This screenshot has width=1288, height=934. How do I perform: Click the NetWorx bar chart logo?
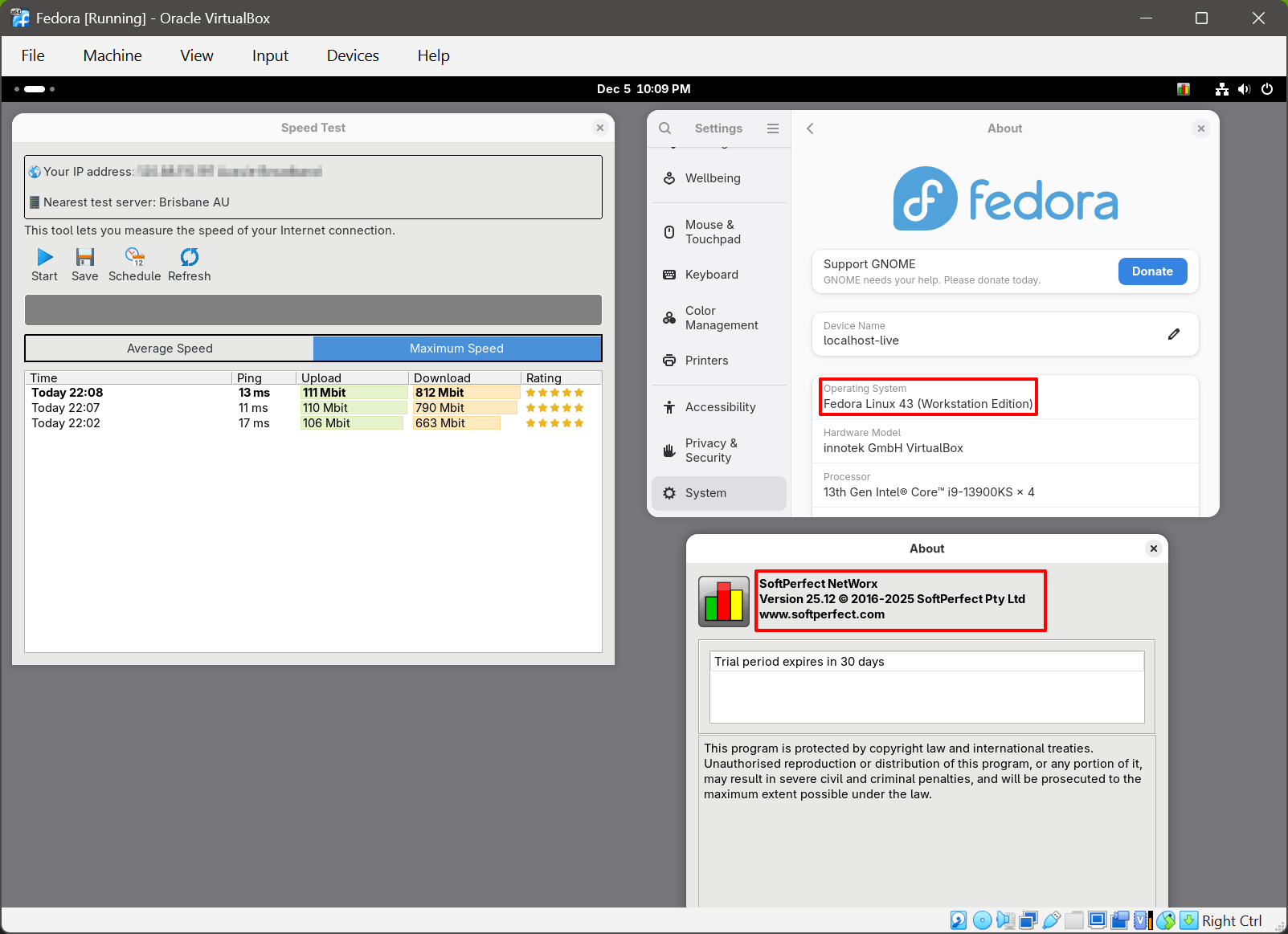click(724, 602)
